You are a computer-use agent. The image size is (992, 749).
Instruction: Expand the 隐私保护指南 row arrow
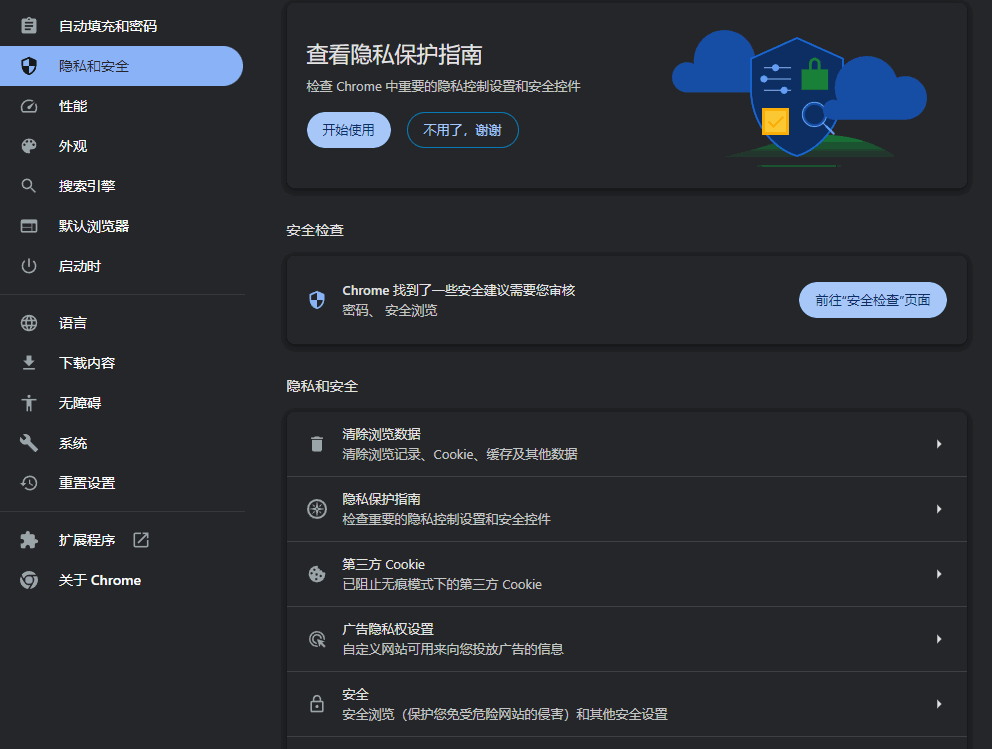coord(939,509)
